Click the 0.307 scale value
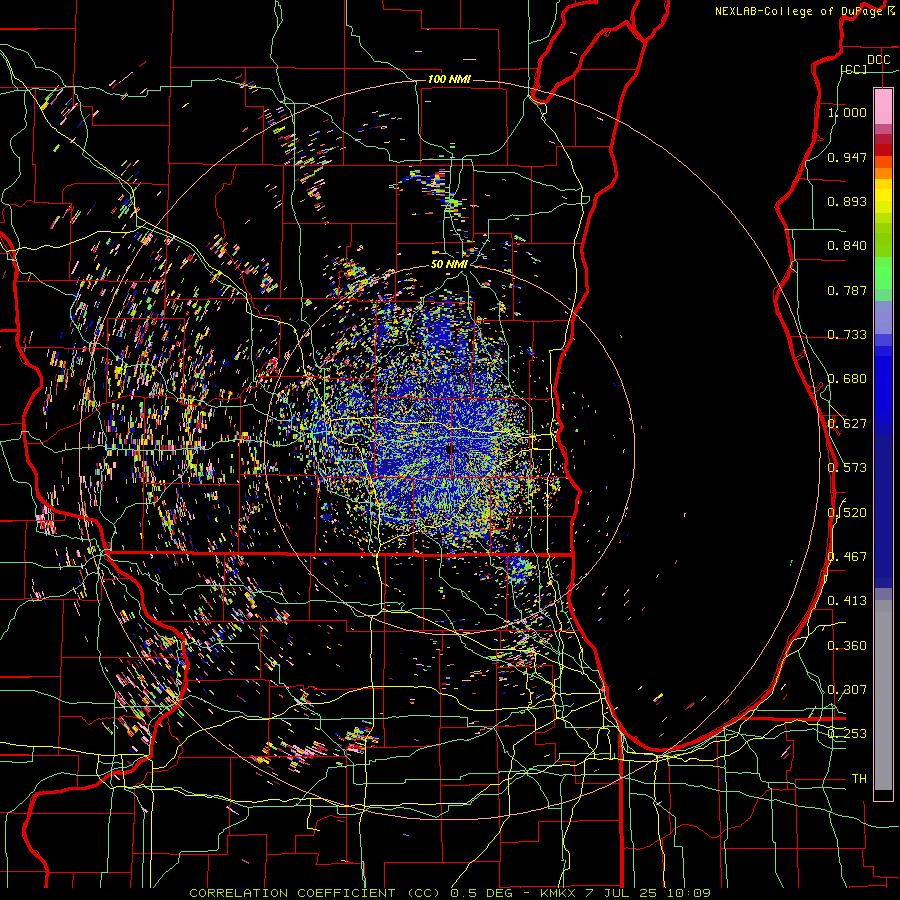900x900 pixels. (x=847, y=690)
